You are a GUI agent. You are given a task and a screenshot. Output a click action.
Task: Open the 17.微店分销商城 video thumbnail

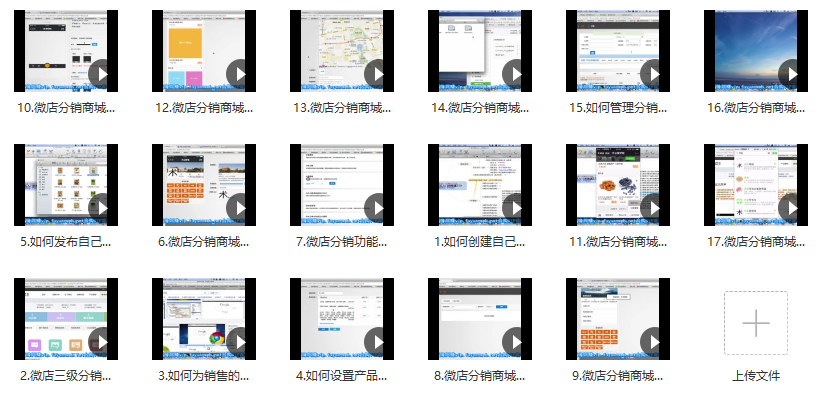point(756,185)
